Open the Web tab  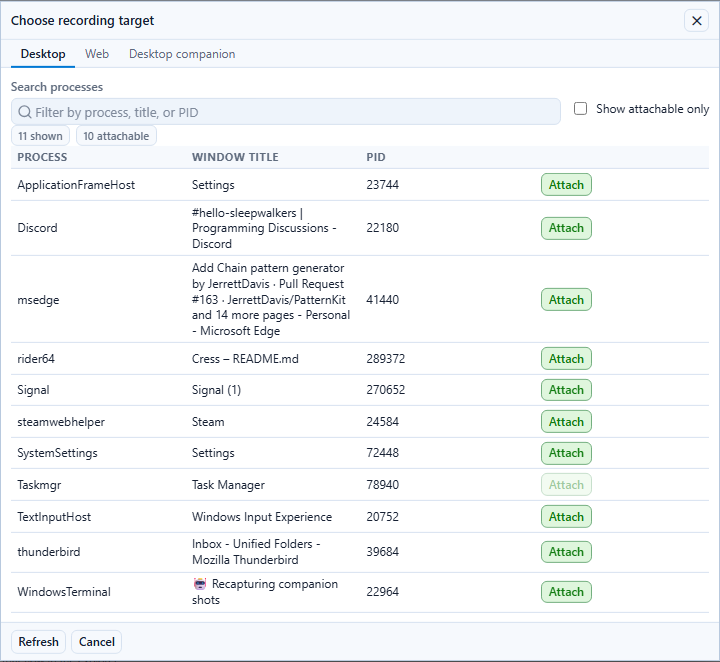pyautogui.click(x=97, y=54)
